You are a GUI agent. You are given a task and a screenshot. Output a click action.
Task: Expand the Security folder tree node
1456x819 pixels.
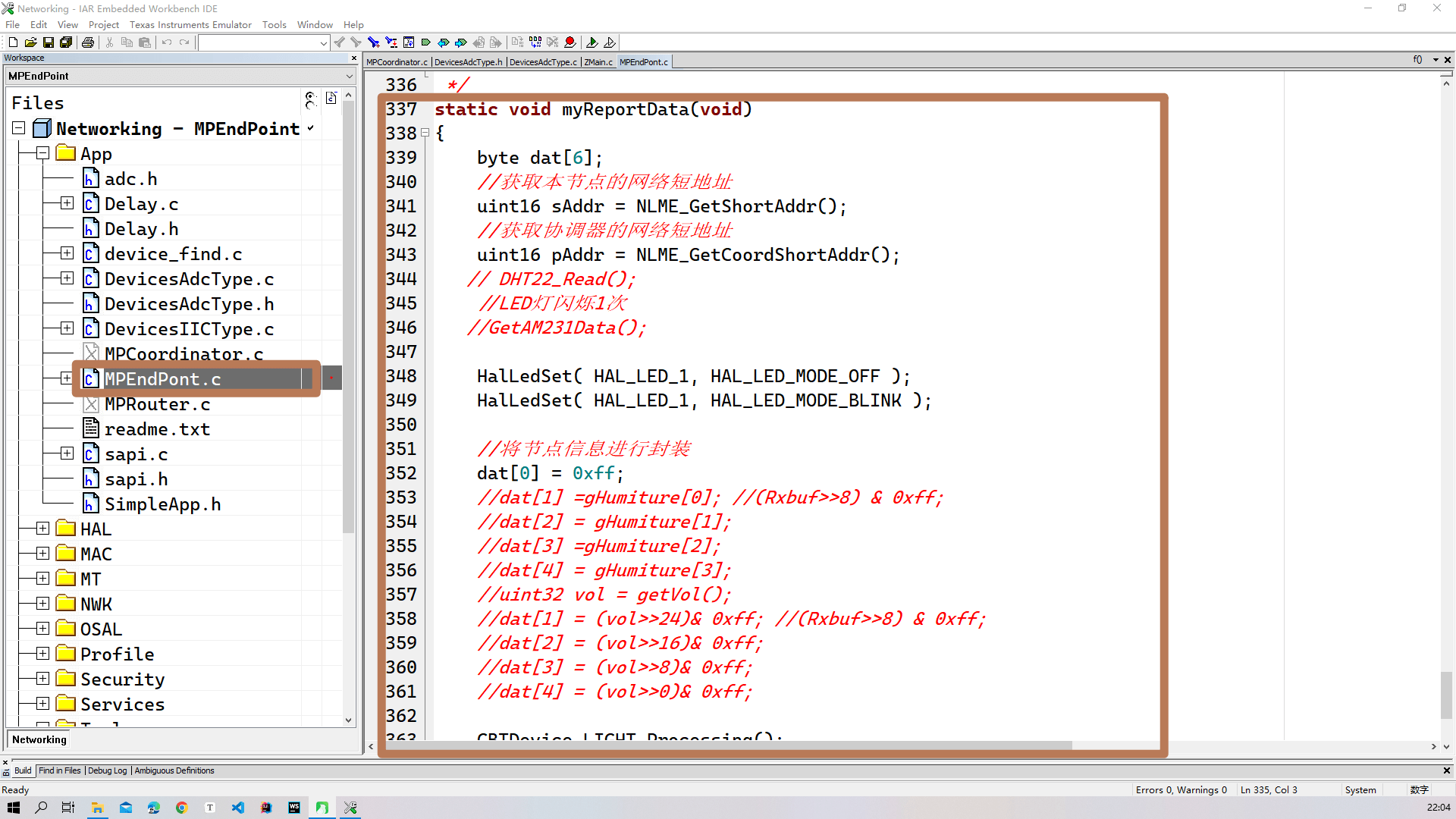click(x=43, y=679)
